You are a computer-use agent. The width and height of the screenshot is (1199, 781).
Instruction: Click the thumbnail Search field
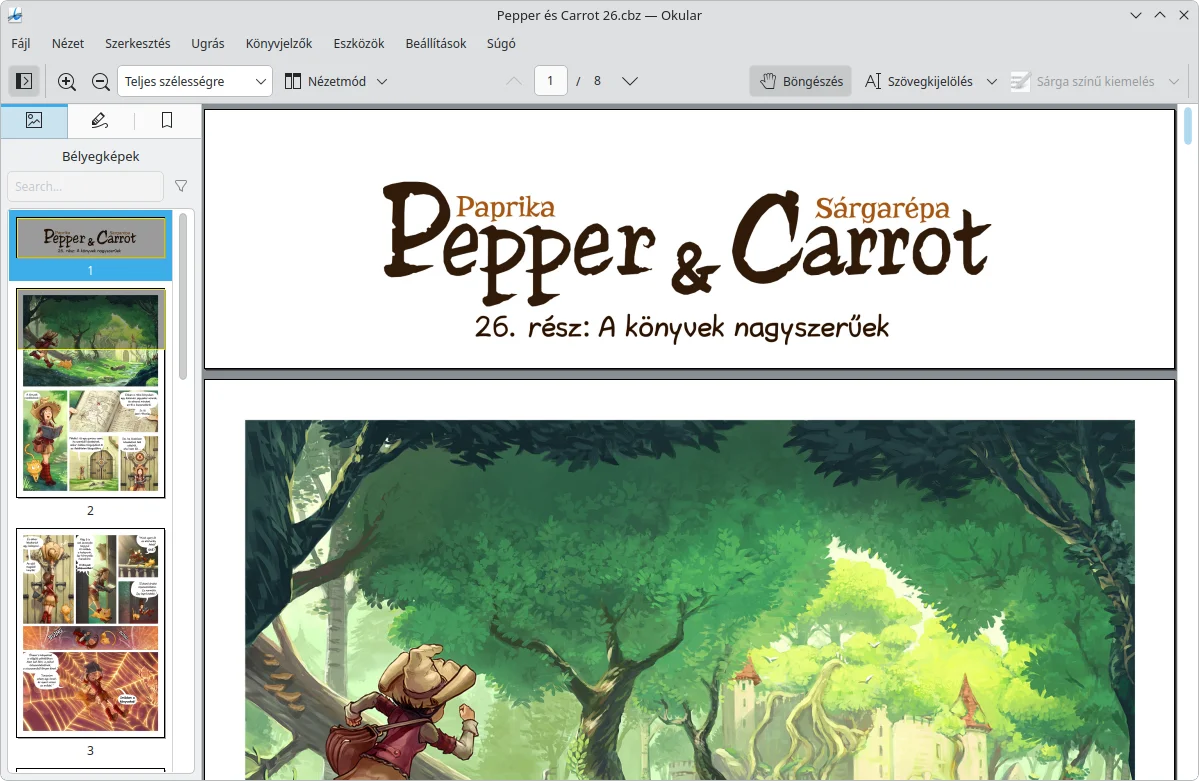coord(86,187)
